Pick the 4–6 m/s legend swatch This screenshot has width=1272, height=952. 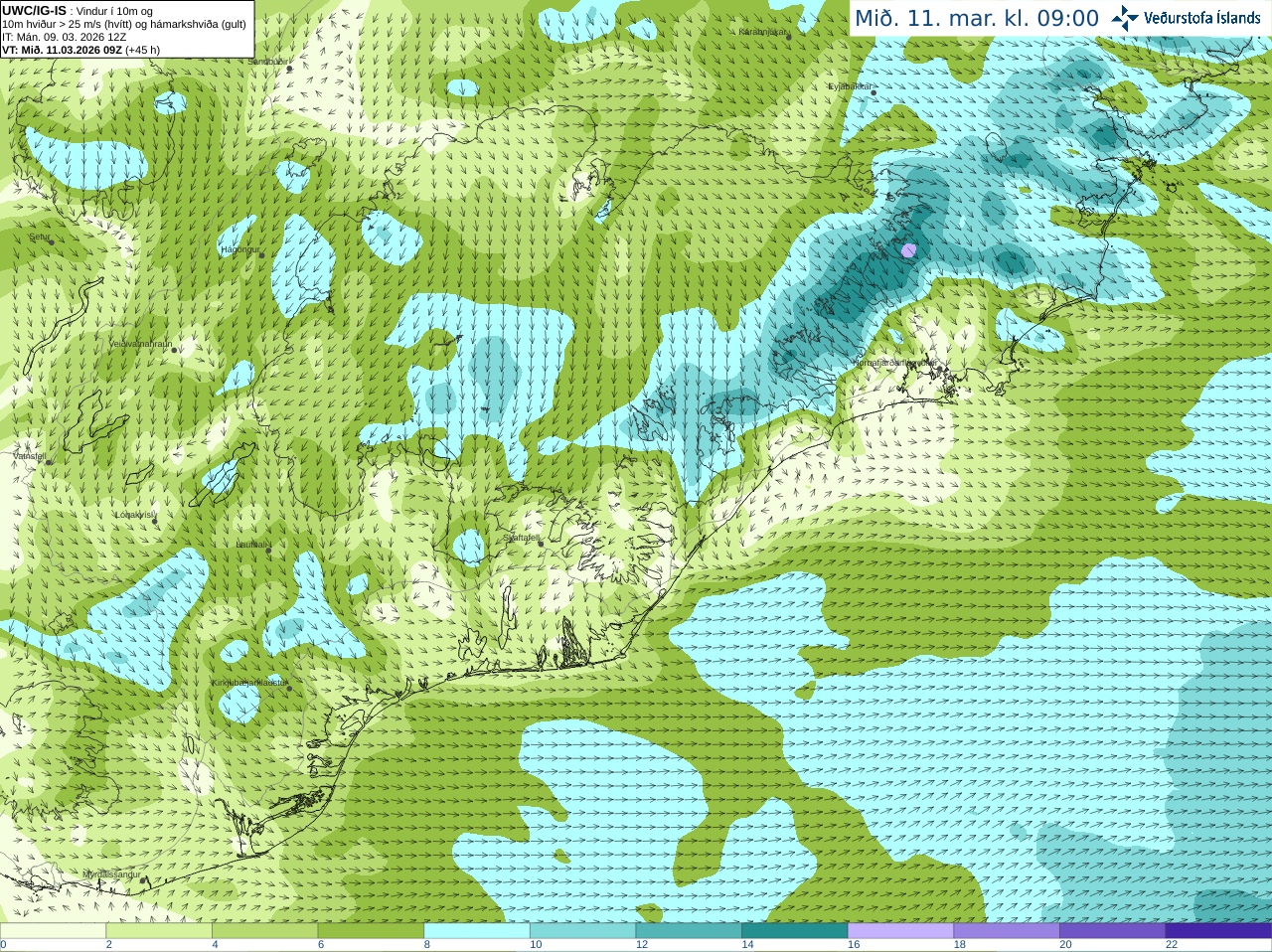coord(265,931)
